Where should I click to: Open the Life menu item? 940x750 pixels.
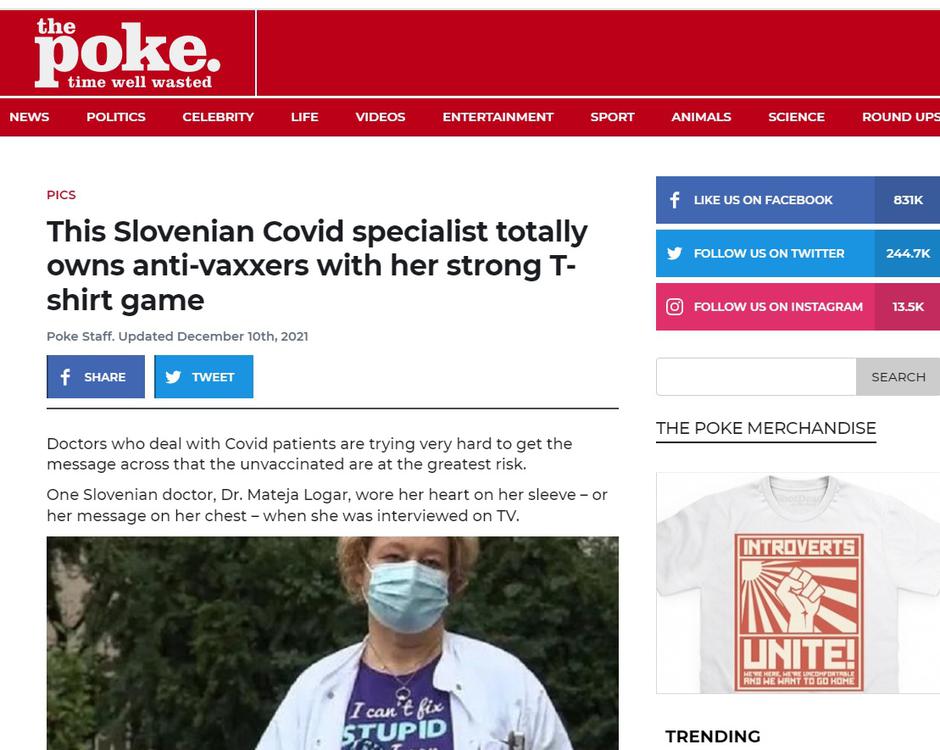[305, 117]
